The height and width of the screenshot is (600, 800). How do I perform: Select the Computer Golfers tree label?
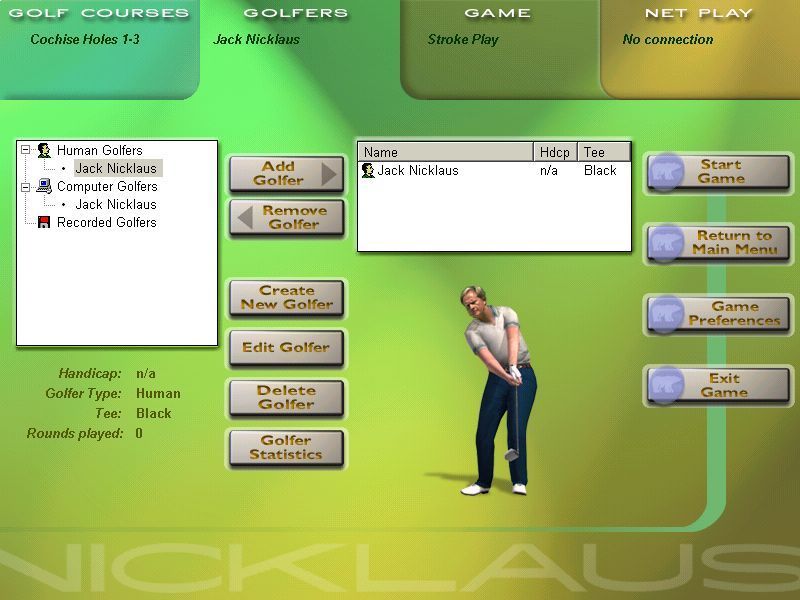pos(107,186)
